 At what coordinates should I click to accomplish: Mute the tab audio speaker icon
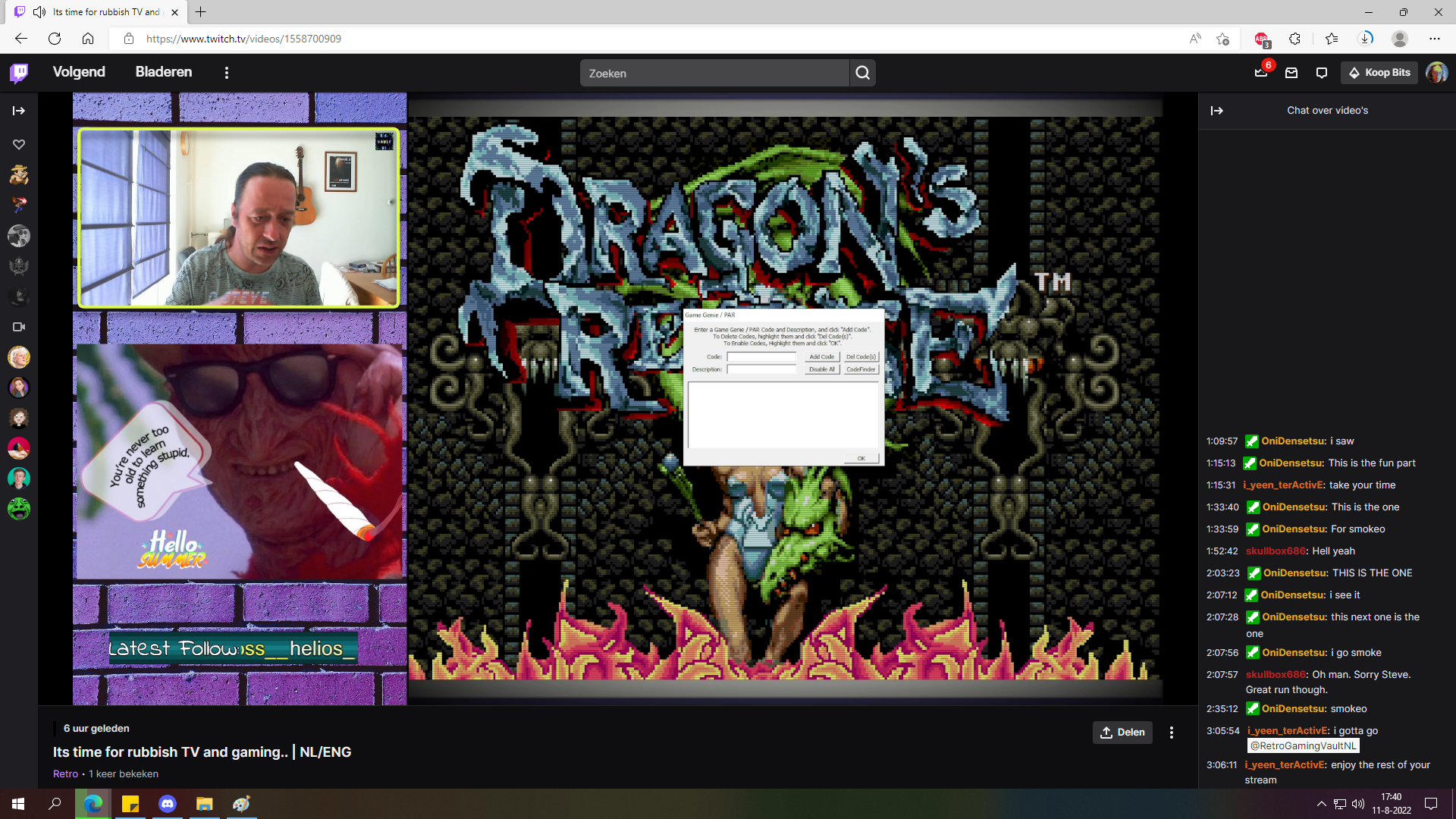(x=39, y=12)
